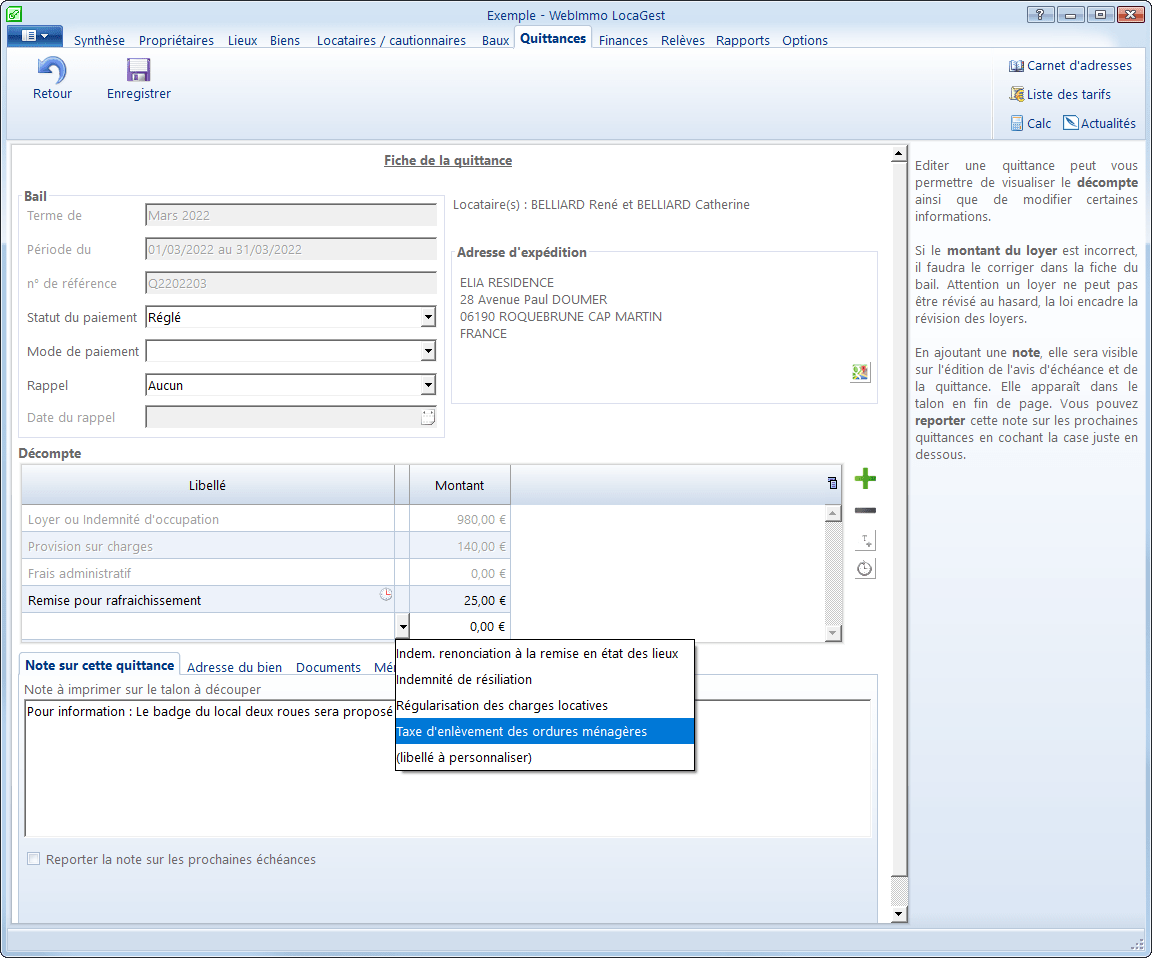Click the map icon in Adresse d'expédition
Image resolution: width=1152 pixels, height=958 pixels.
860,373
